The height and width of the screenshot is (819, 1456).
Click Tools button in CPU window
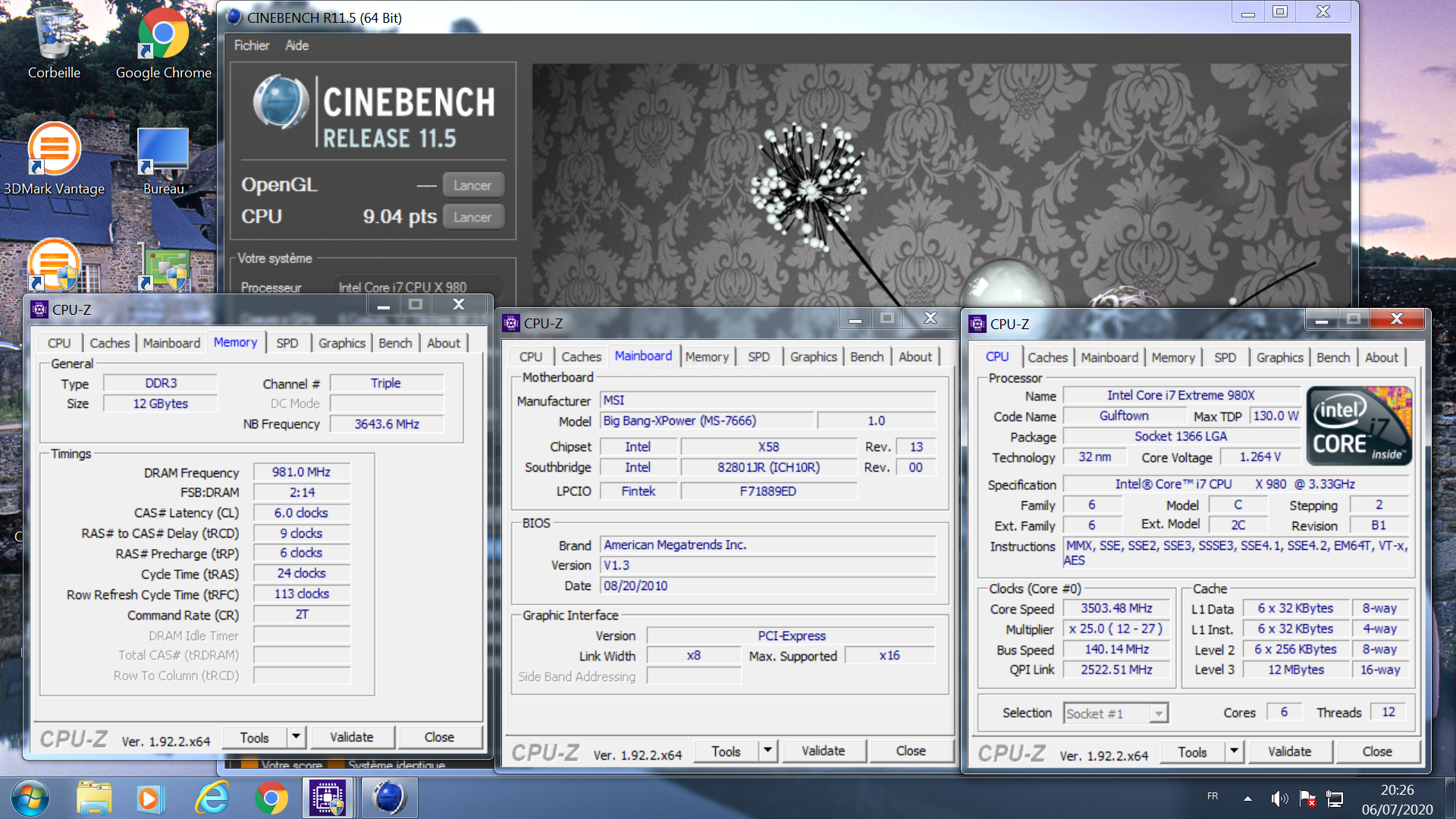(x=1192, y=752)
